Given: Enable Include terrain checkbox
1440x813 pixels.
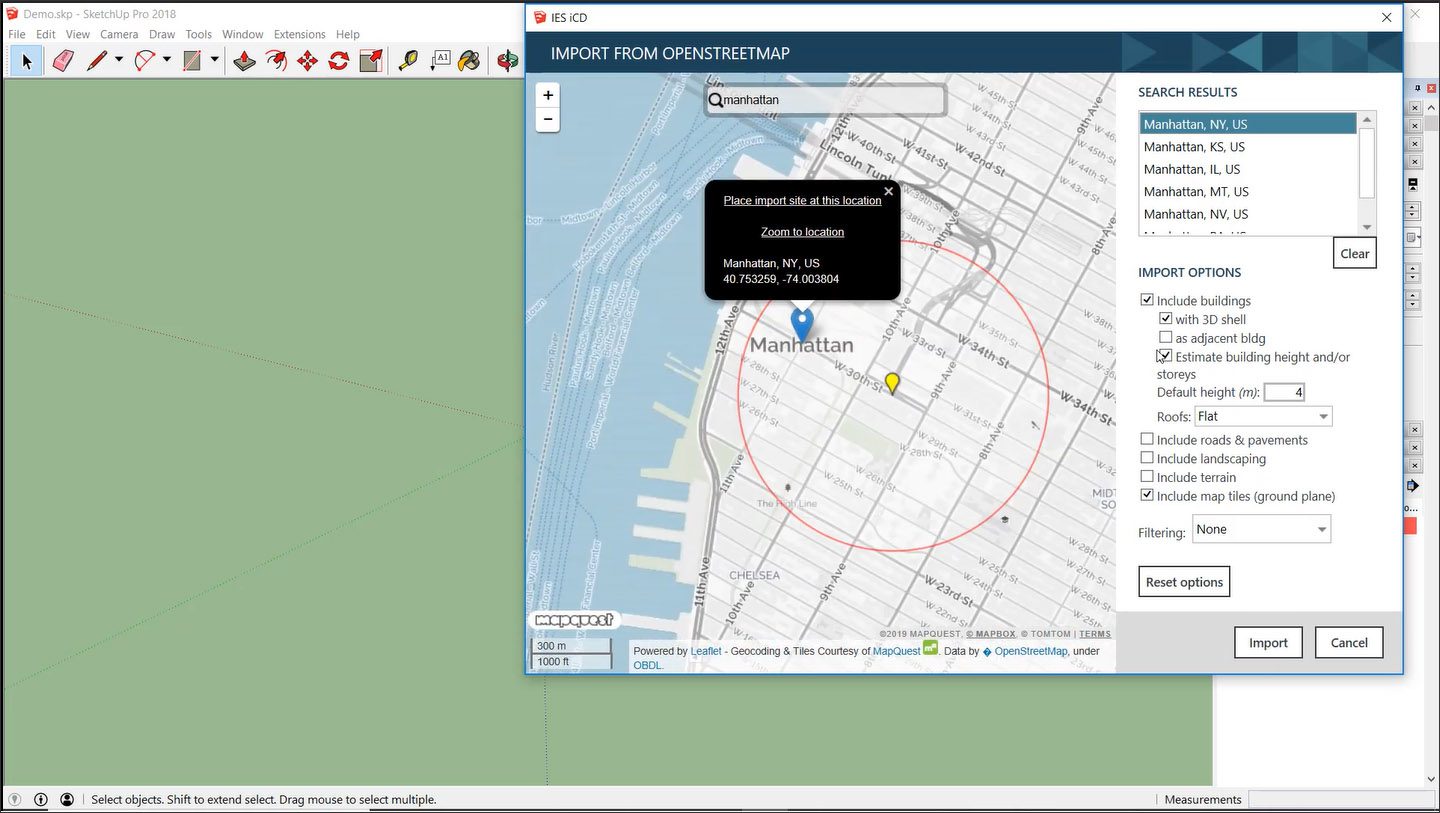Looking at the screenshot, I should click(x=1147, y=477).
